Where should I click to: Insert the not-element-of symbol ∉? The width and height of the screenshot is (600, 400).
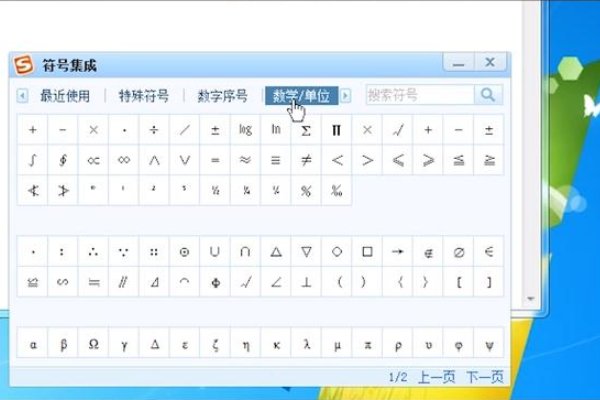[428, 252]
